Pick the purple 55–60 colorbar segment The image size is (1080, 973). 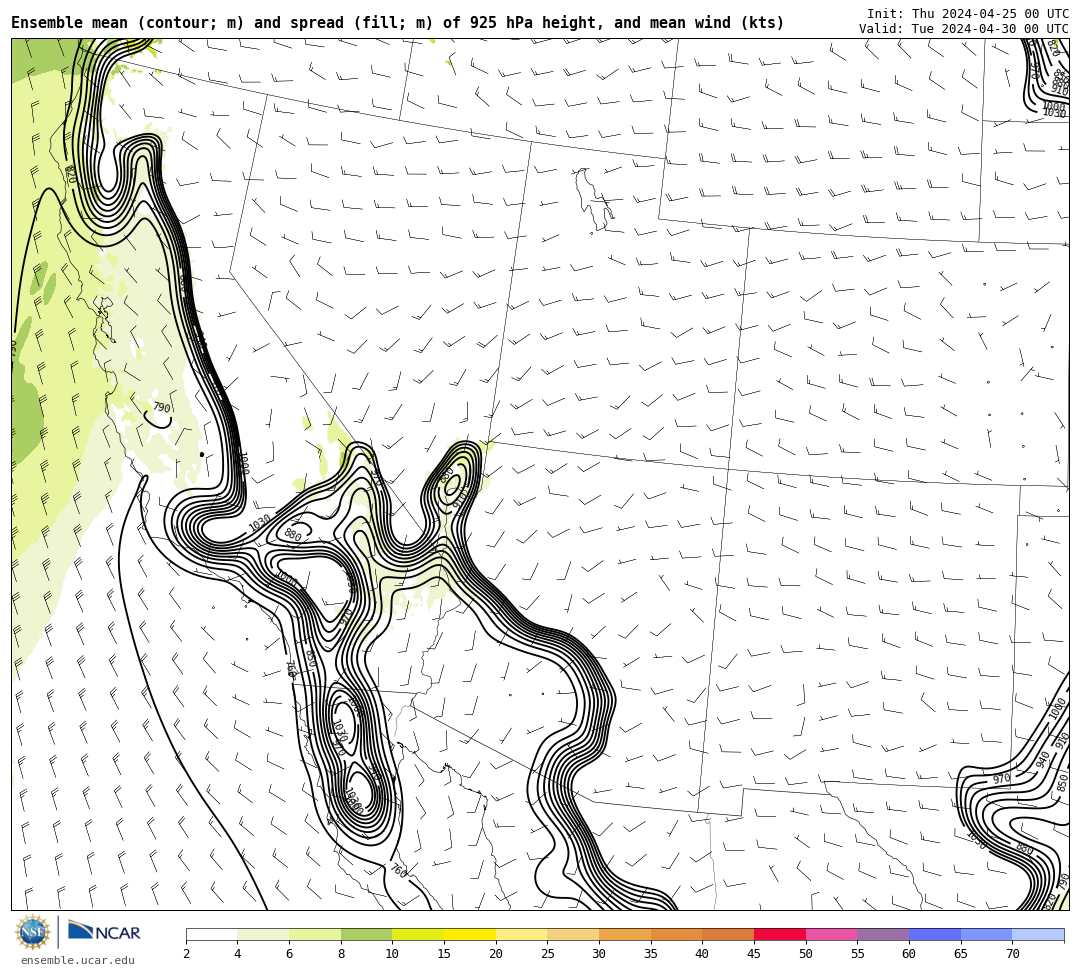(883, 934)
